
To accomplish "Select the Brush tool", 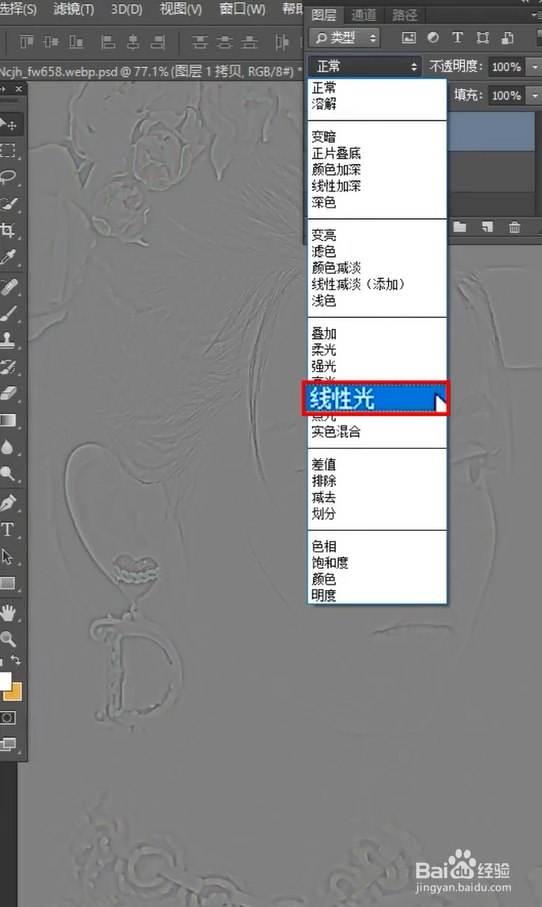I will pyautogui.click(x=8, y=313).
